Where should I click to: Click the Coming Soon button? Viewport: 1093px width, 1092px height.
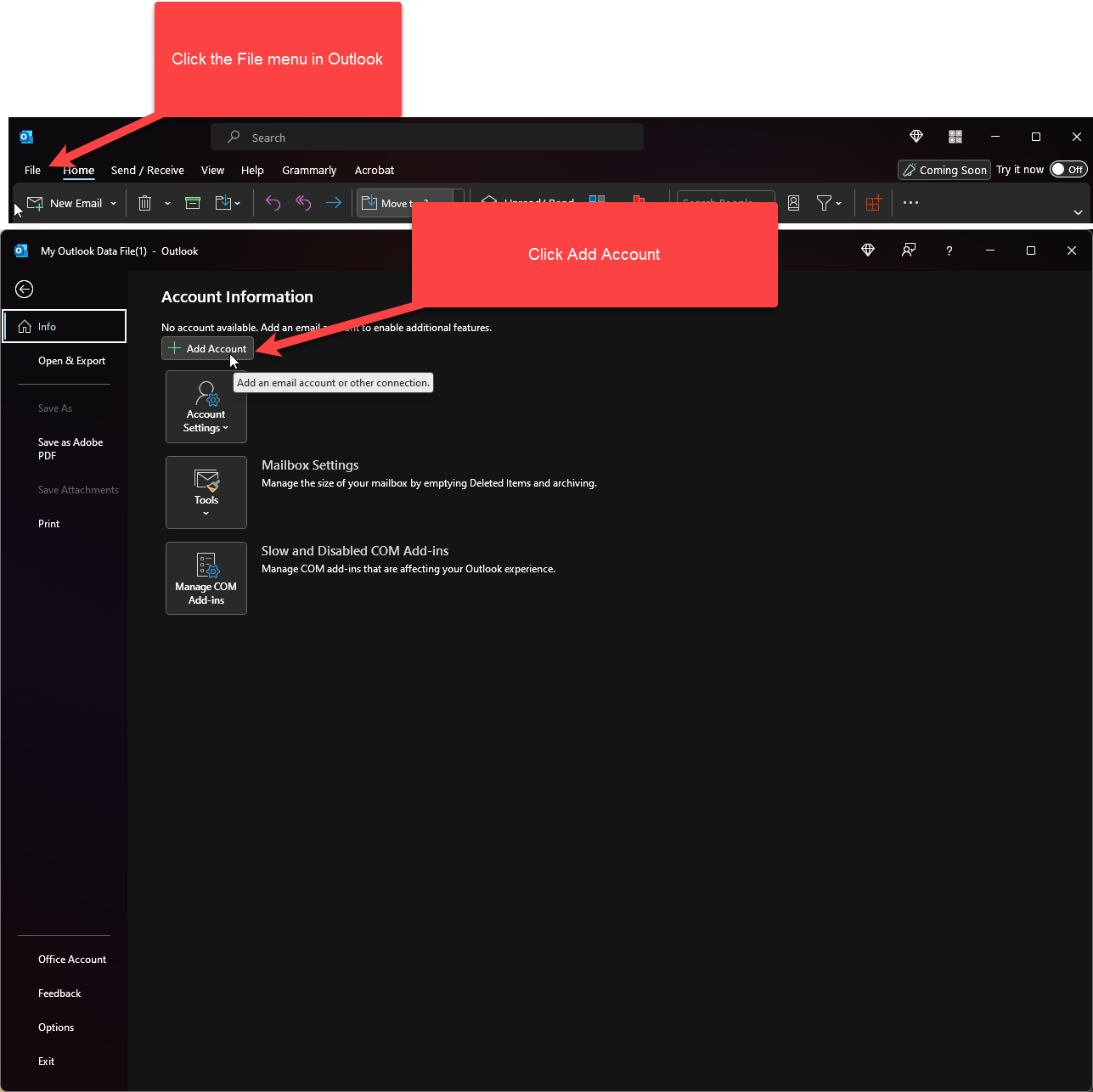pos(944,170)
